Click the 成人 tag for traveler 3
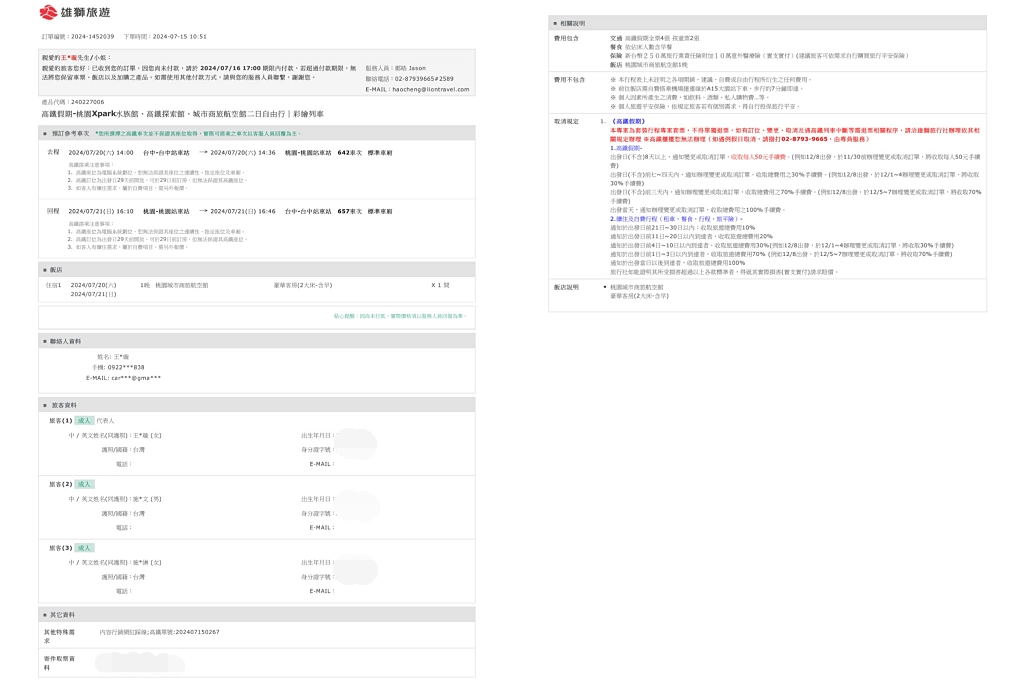The width and height of the screenshot is (1024, 683). point(85,548)
